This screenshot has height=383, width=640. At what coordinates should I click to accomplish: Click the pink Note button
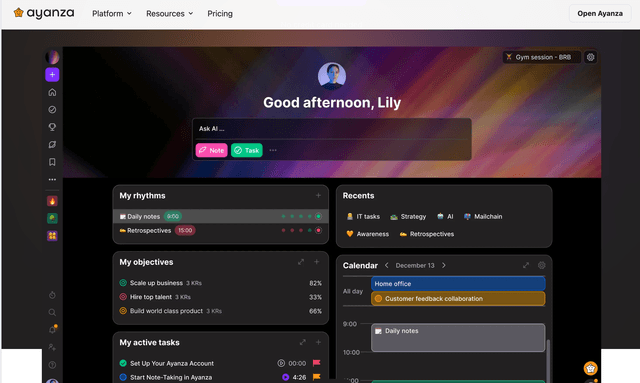[x=211, y=150]
